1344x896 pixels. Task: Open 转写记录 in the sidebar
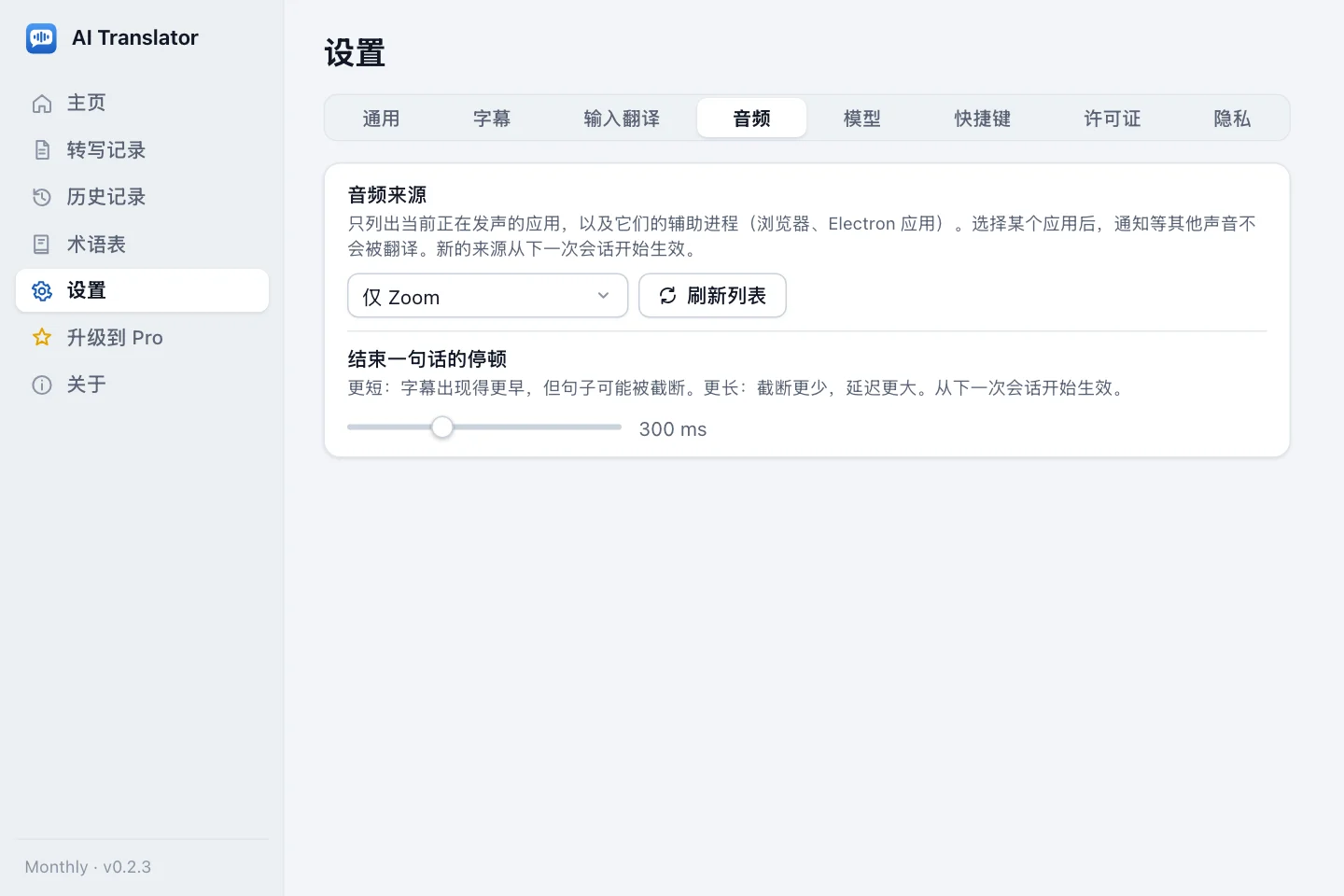click(x=142, y=150)
